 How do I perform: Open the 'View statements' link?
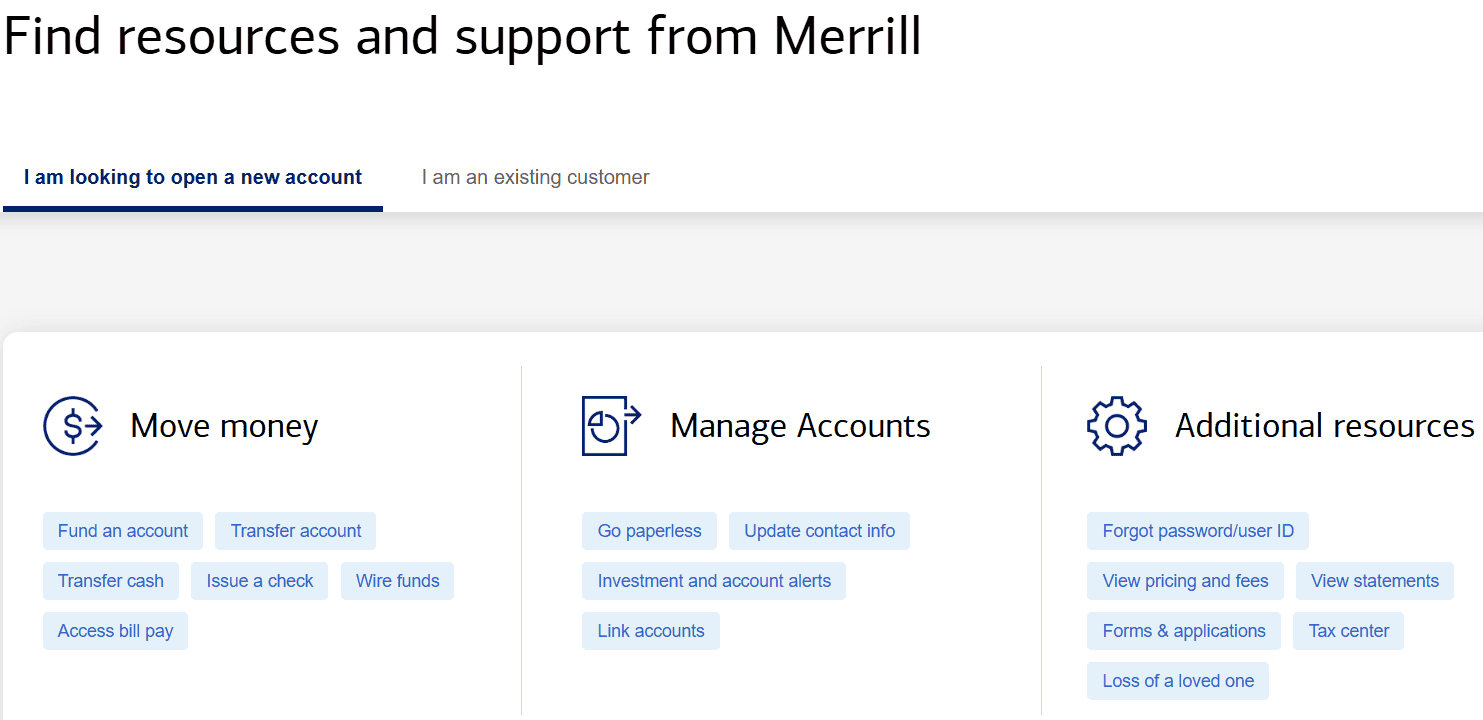1375,581
